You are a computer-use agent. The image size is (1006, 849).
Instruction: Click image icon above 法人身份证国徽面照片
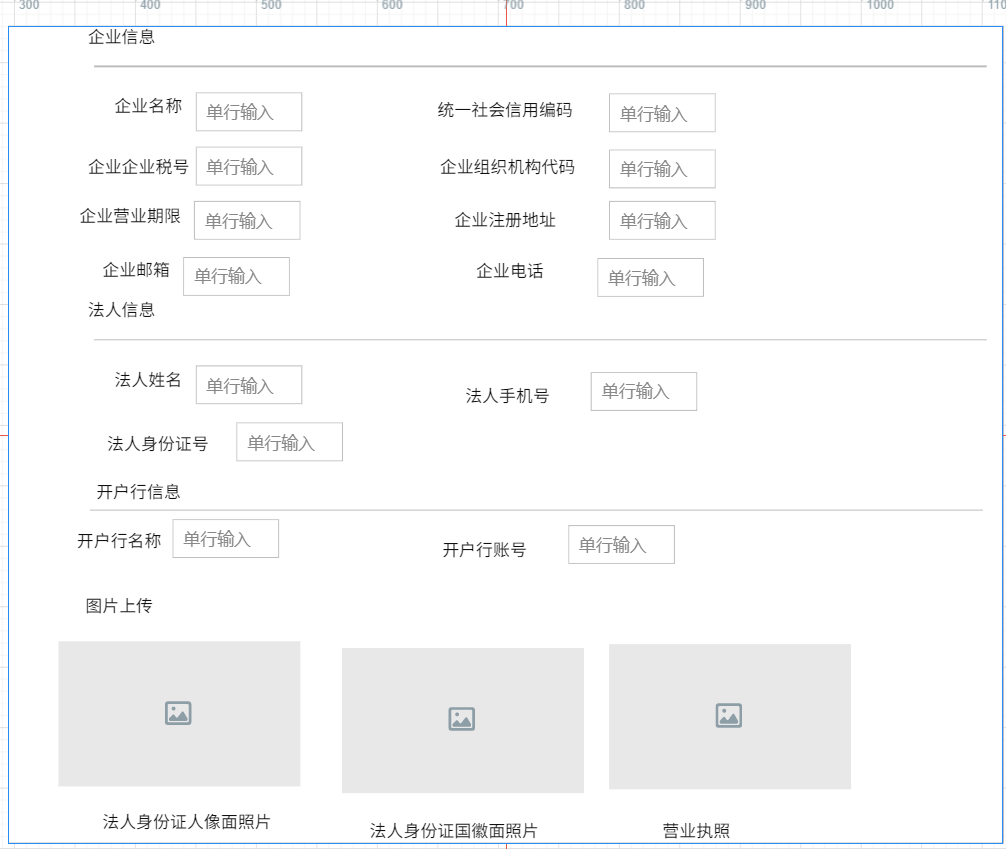pos(462,719)
